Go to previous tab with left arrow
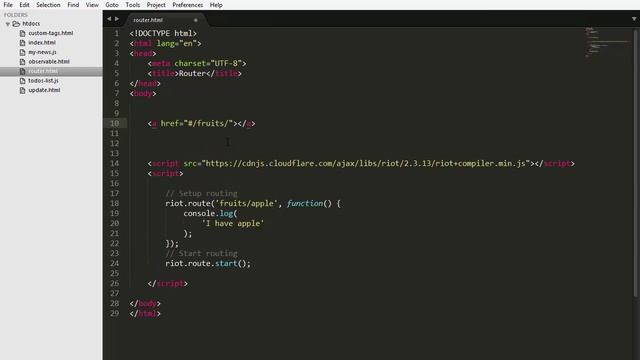The image size is (640, 360). click(x=109, y=19)
